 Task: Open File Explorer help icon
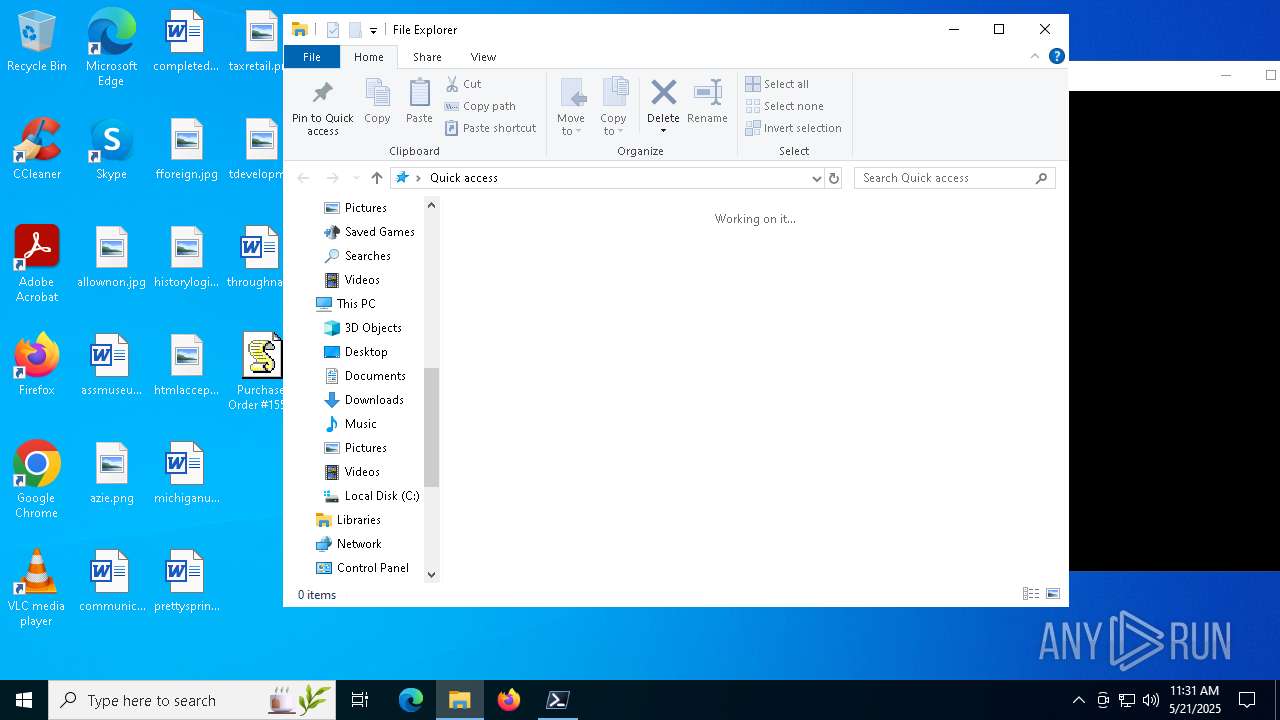(x=1056, y=56)
